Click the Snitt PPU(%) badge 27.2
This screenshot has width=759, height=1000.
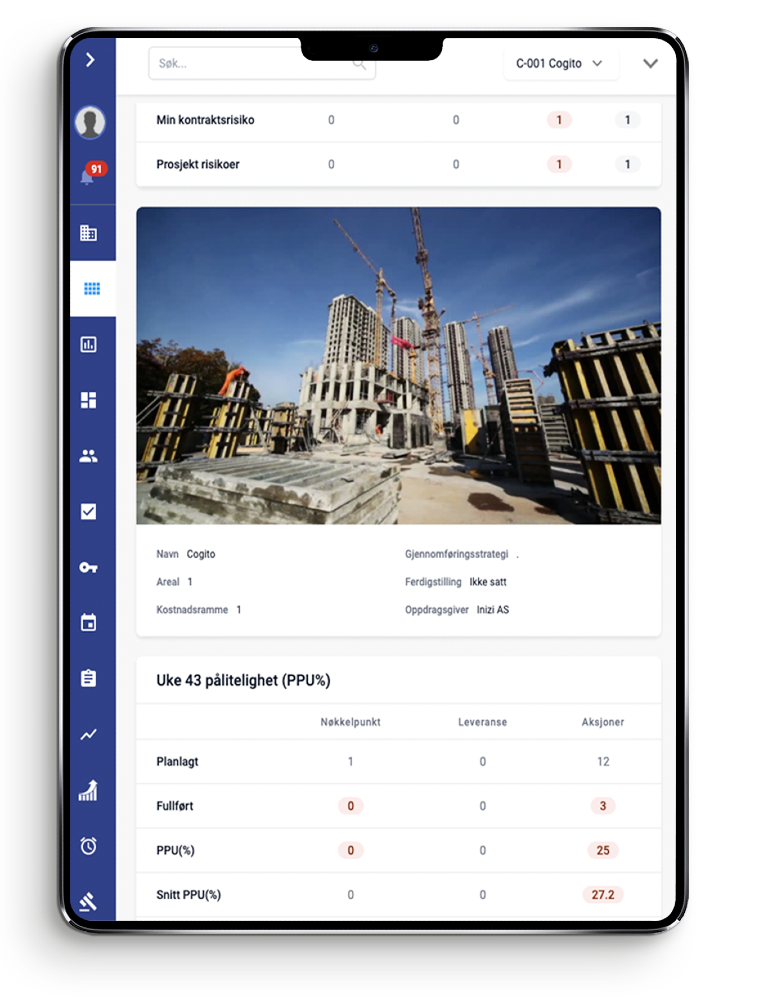pos(603,895)
